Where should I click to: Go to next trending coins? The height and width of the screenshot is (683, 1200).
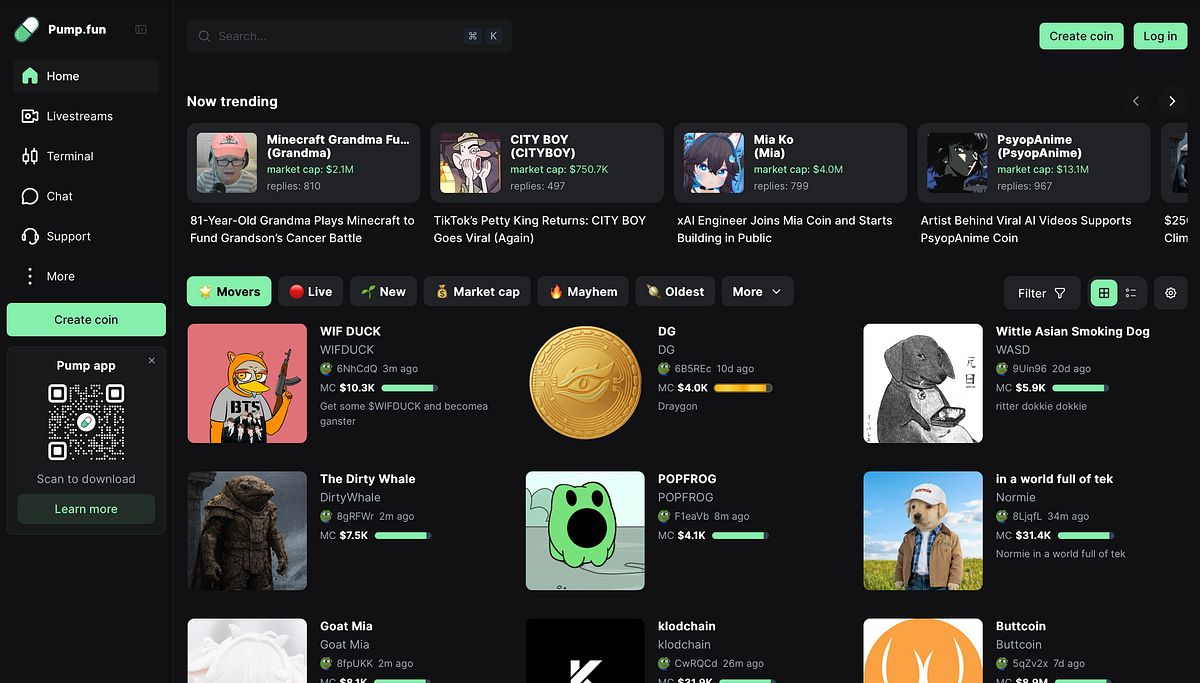pyautogui.click(x=1172, y=101)
